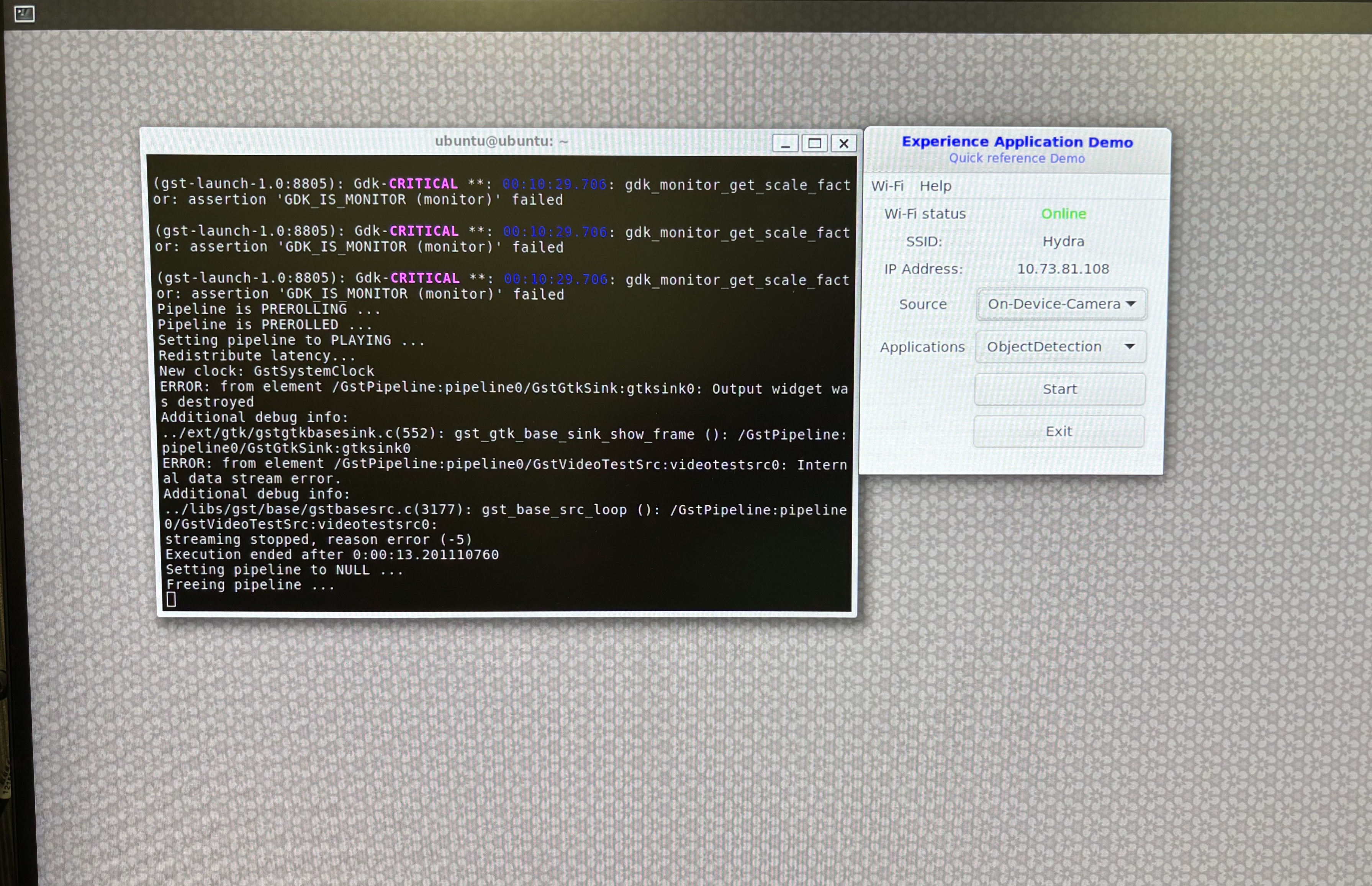Screen dimensions: 1372x886
Task: Focus the terminal cursor at bottom
Action: pos(171,599)
